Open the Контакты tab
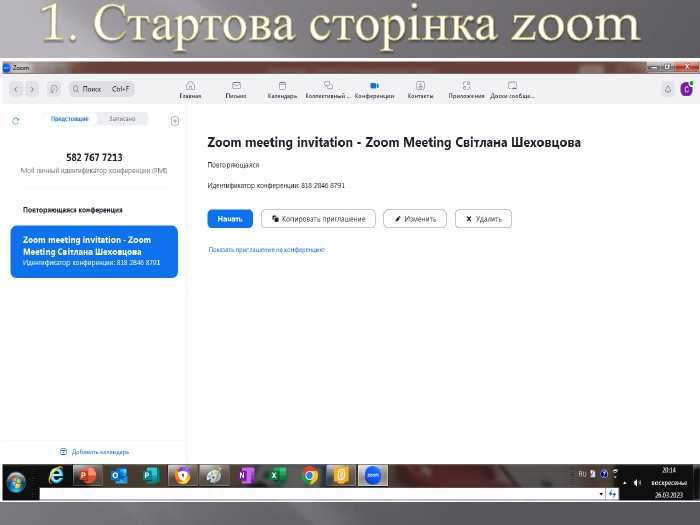The width and height of the screenshot is (700, 525). [421, 90]
